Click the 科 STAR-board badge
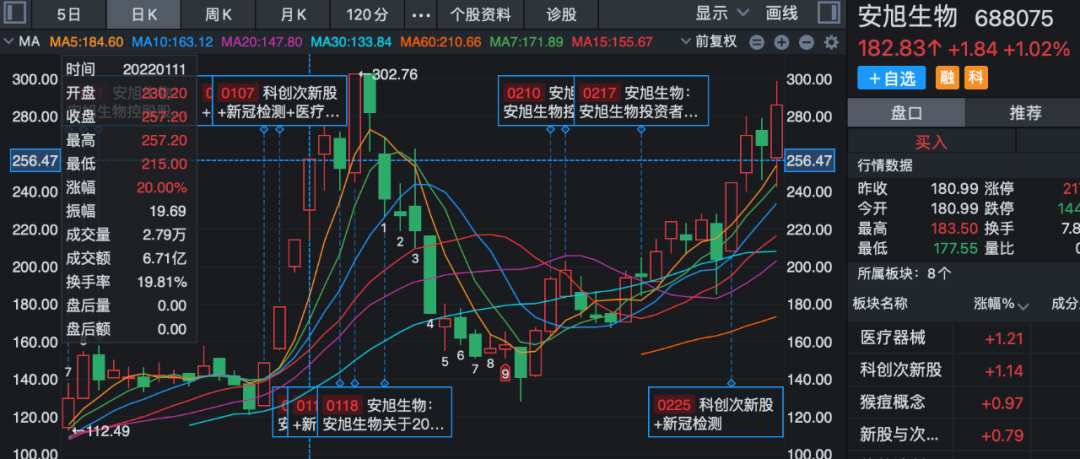The image size is (1080, 459). (x=975, y=78)
